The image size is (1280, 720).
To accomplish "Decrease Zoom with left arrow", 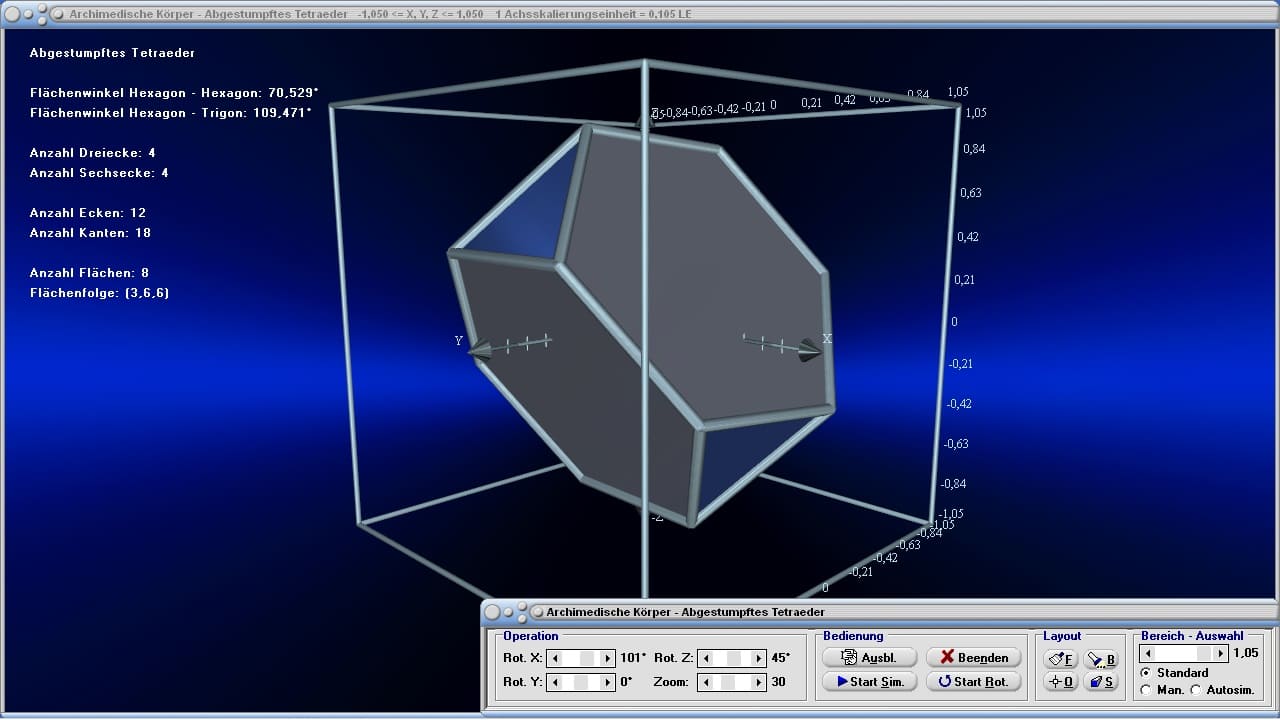I will pyautogui.click(x=705, y=682).
